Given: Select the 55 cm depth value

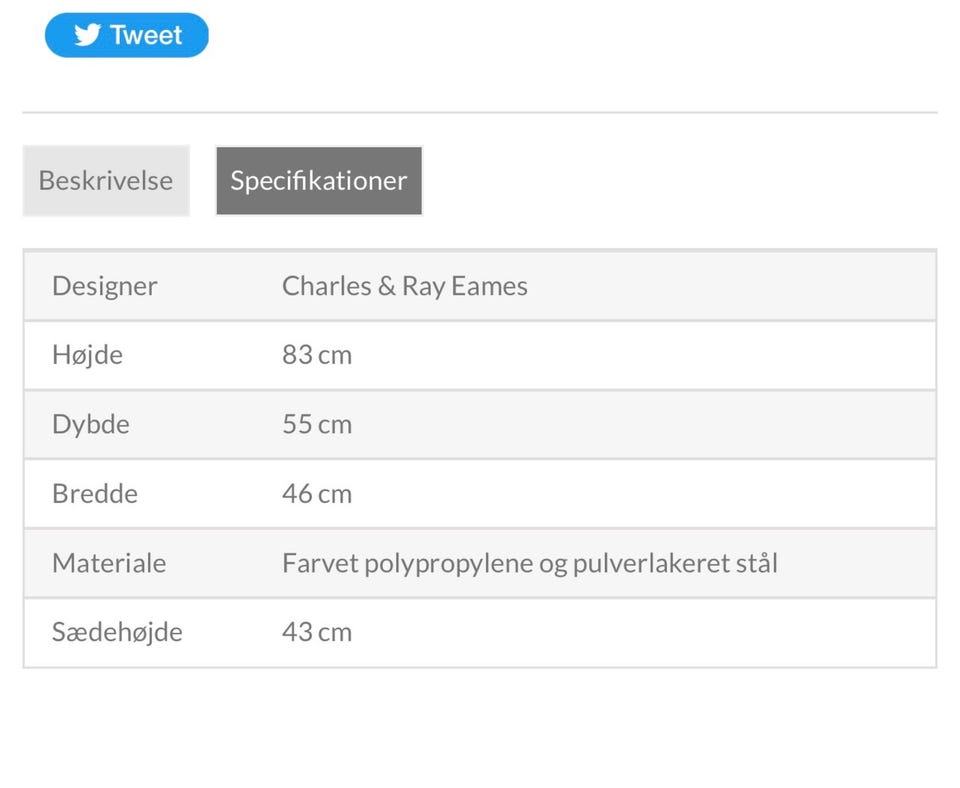Looking at the screenshot, I should [x=317, y=424].
